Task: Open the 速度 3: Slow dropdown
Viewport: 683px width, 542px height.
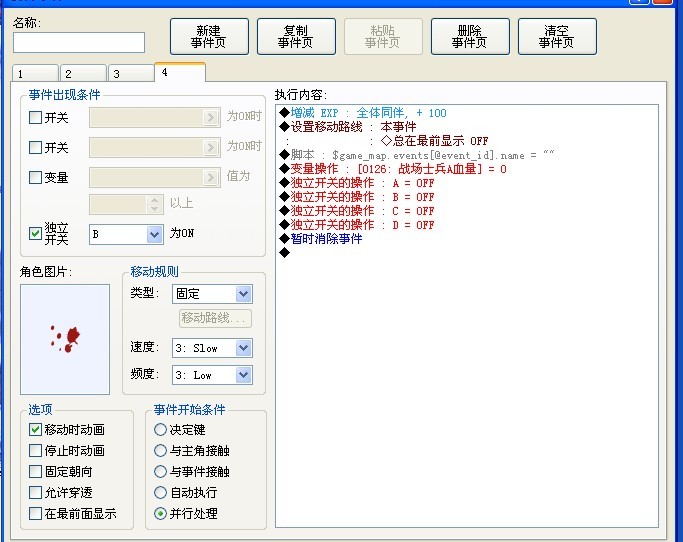Action: pos(212,348)
